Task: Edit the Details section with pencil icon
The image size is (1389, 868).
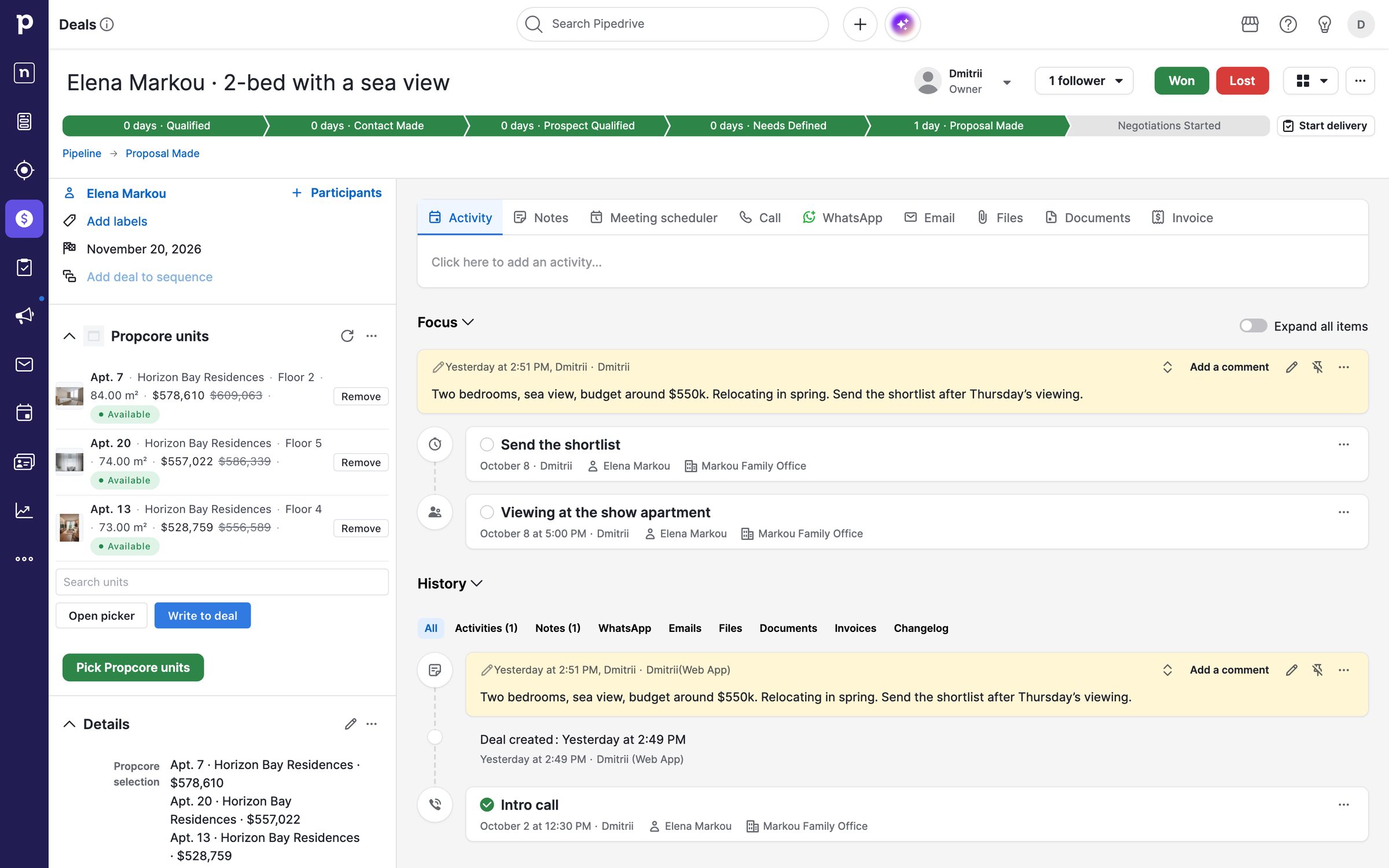Action: pos(350,724)
